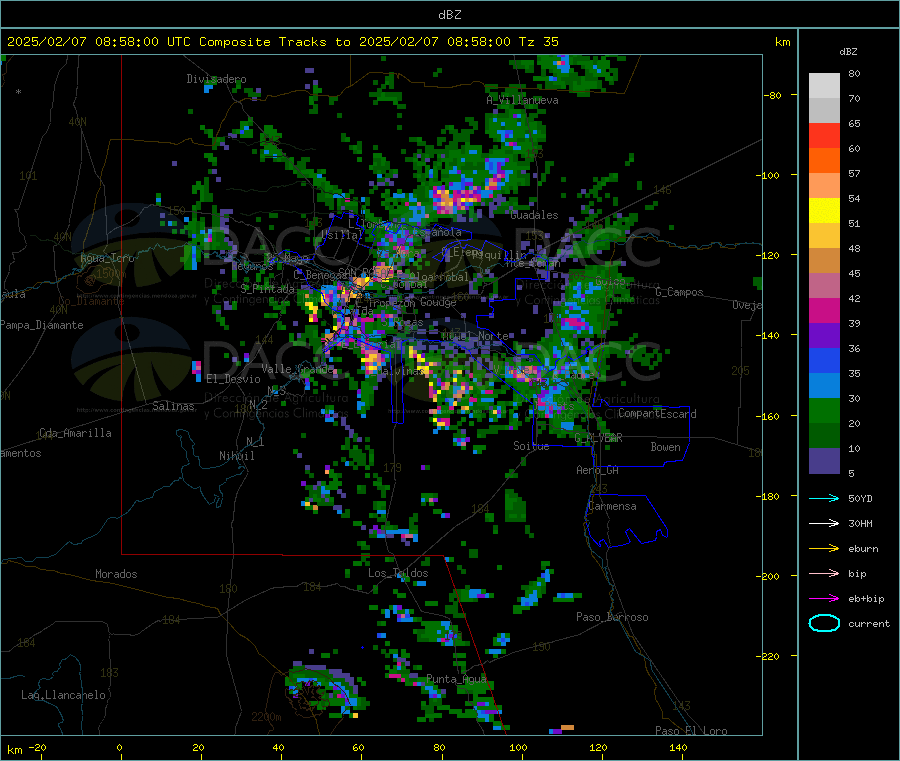Select the dark green band between 20 and 10
Image resolution: width=900 pixels, height=761 pixels.
click(x=824, y=436)
